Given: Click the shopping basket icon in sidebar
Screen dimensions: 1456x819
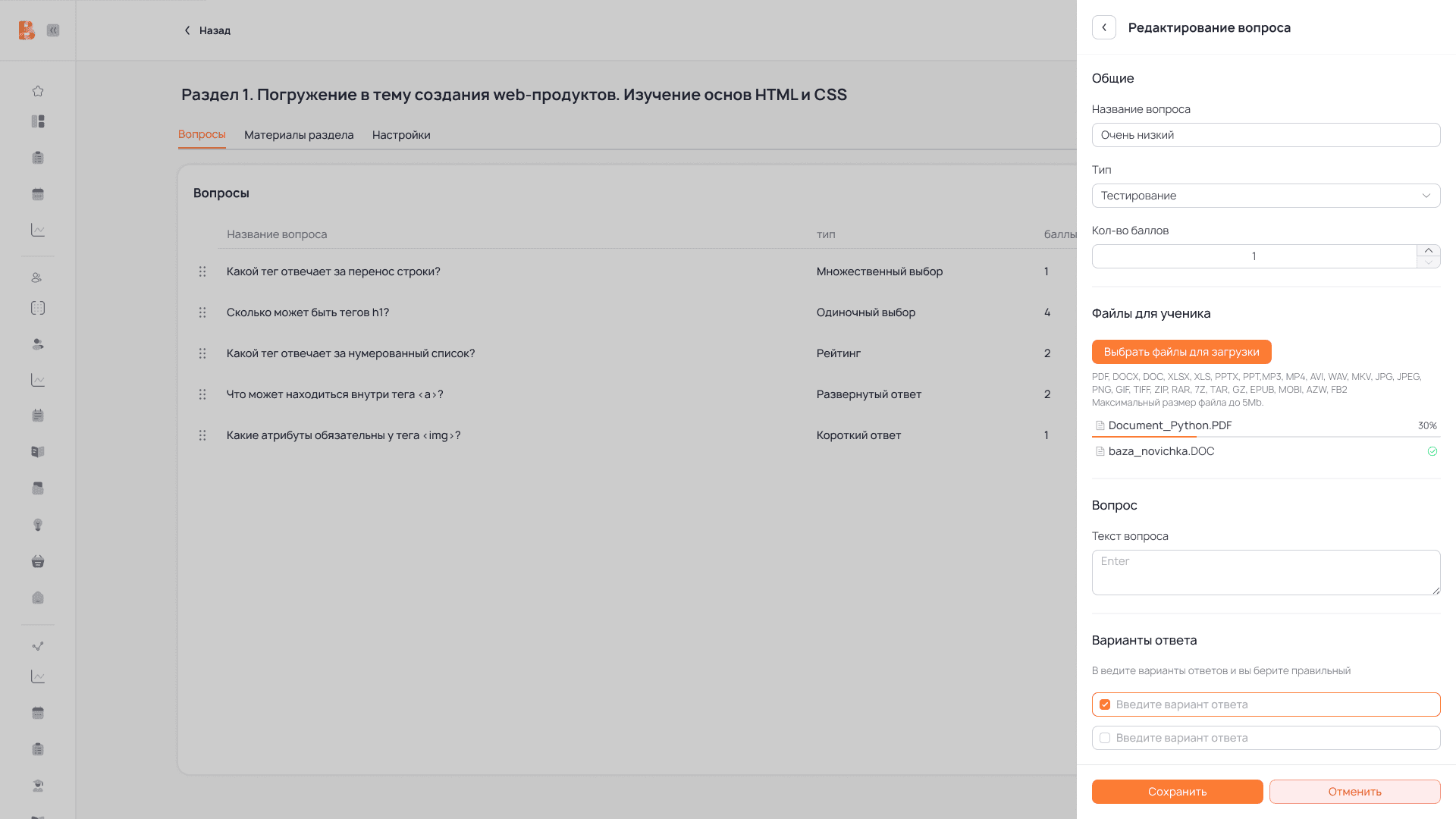Looking at the screenshot, I should (38, 561).
